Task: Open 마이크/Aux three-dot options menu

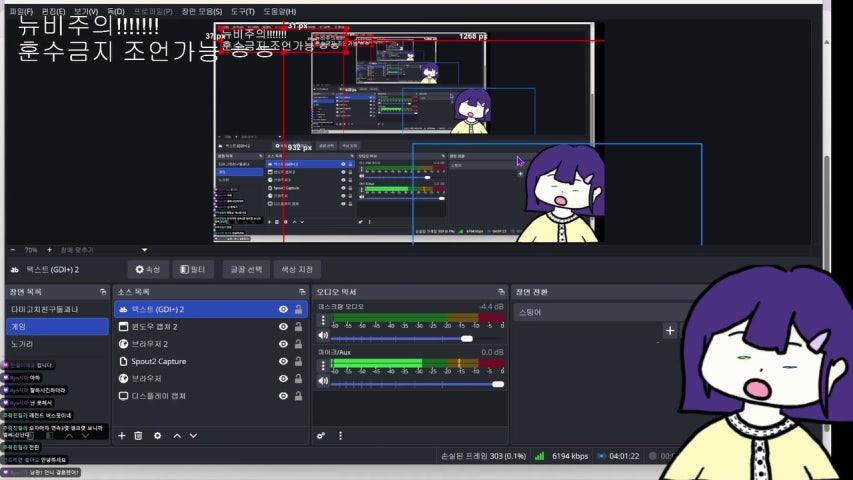Action: coord(323,366)
